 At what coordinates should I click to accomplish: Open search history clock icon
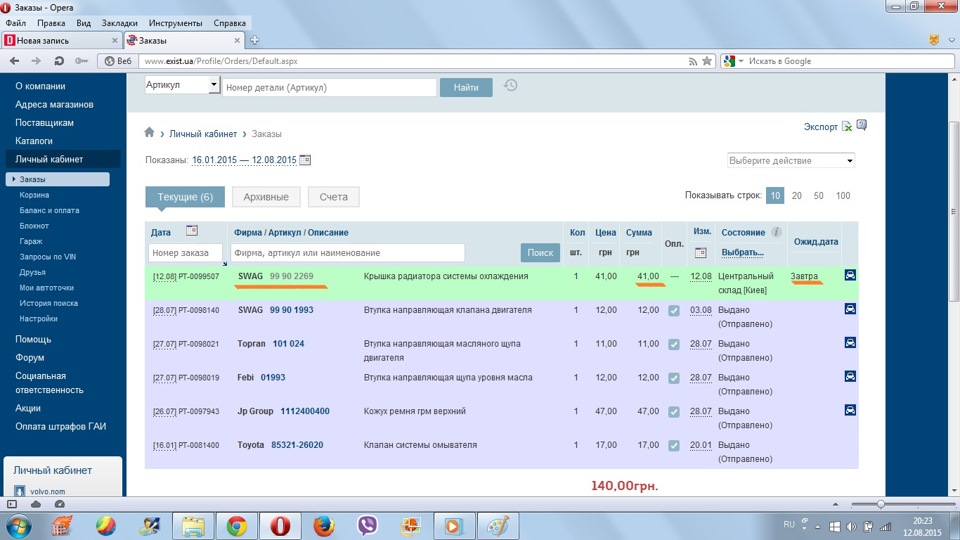(x=511, y=86)
